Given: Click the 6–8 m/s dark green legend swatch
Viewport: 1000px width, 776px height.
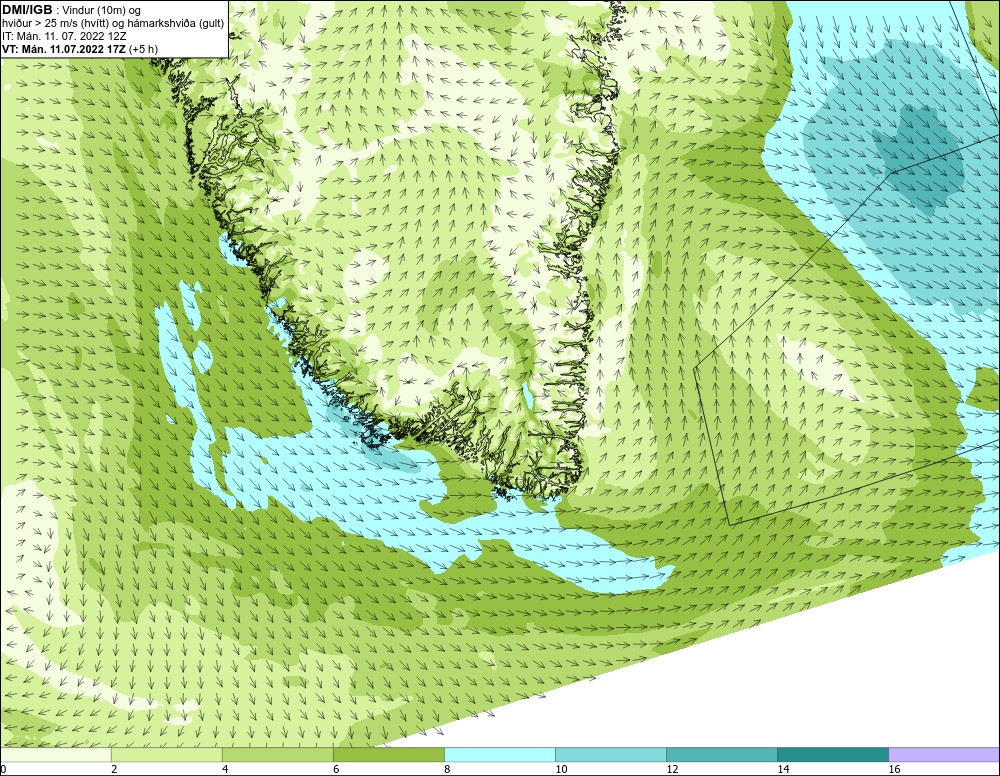Looking at the screenshot, I should point(389,755).
